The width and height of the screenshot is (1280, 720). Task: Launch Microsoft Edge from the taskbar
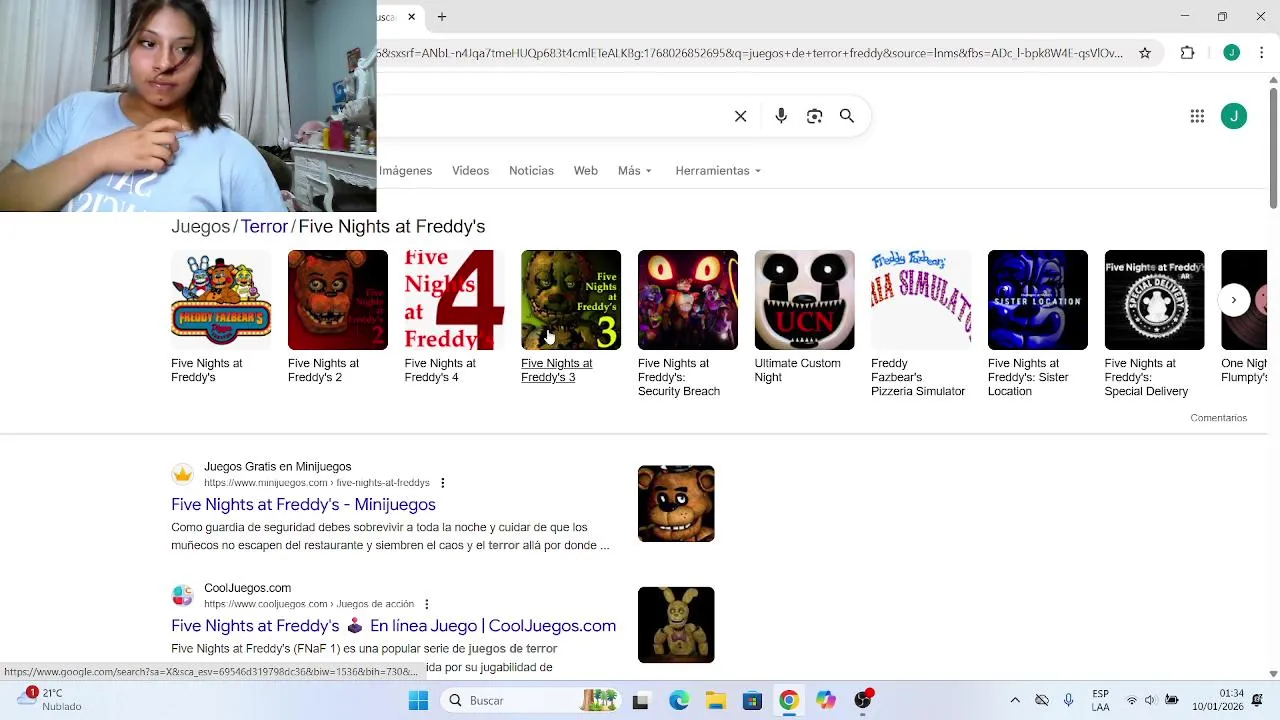pos(679,701)
